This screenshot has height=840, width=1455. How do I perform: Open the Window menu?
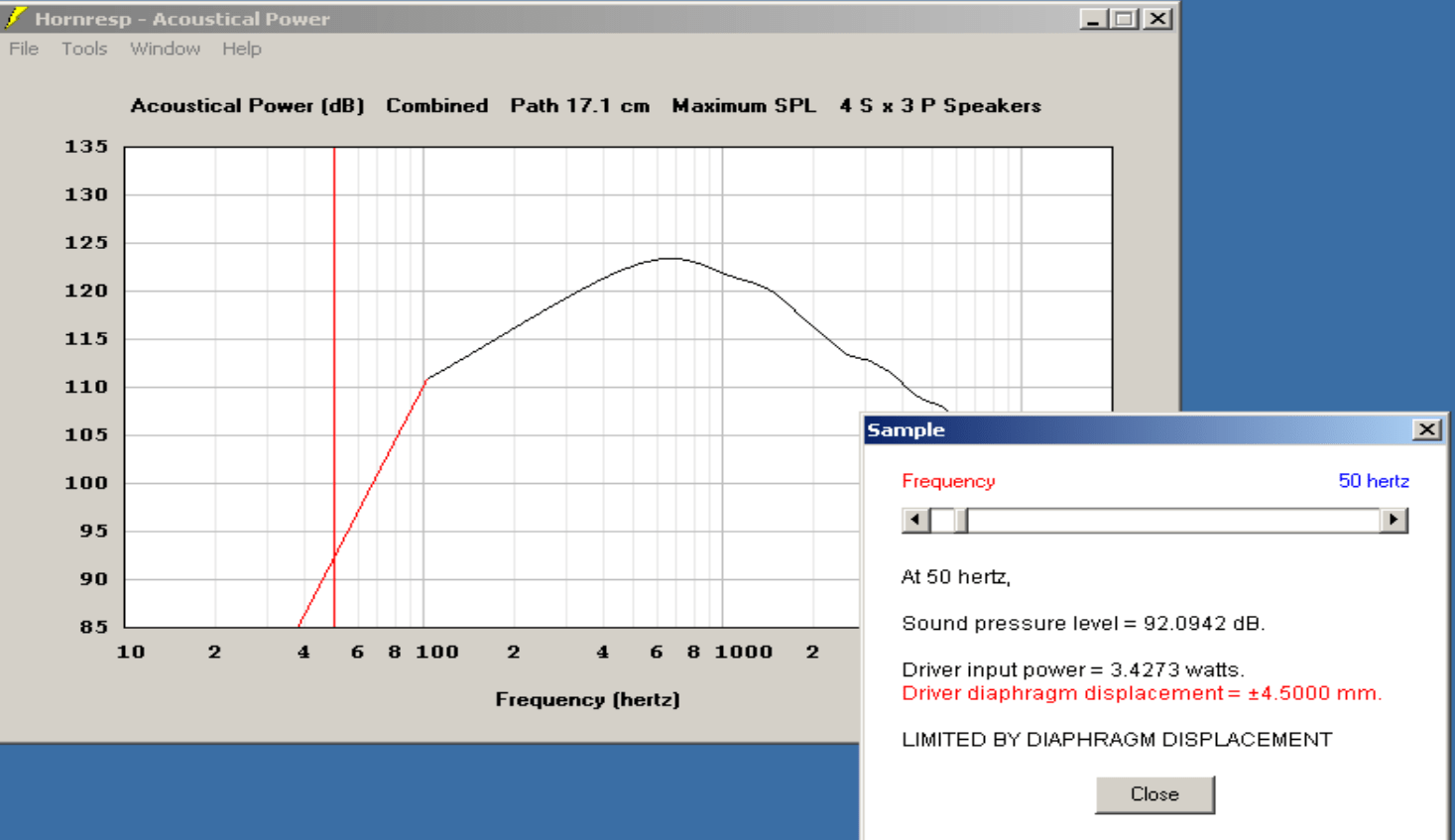[165, 49]
